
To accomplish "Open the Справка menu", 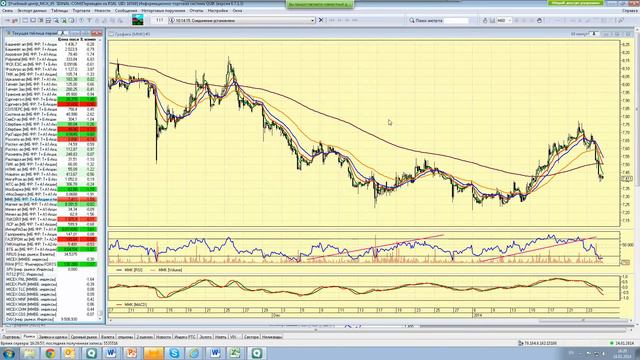I will click(630, 11).
